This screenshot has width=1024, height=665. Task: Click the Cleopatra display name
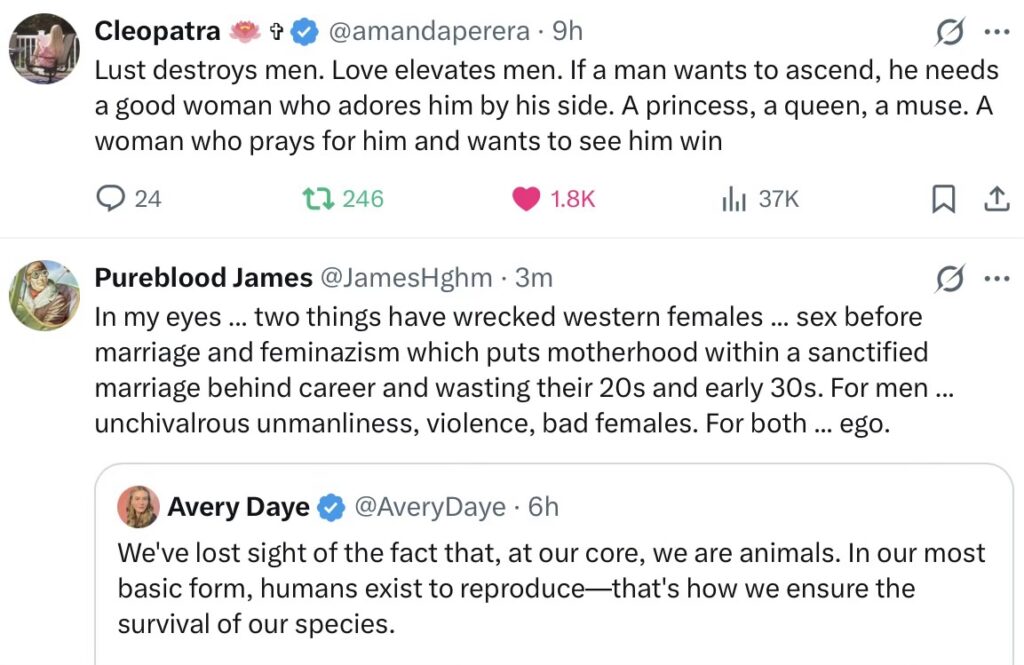(x=157, y=32)
